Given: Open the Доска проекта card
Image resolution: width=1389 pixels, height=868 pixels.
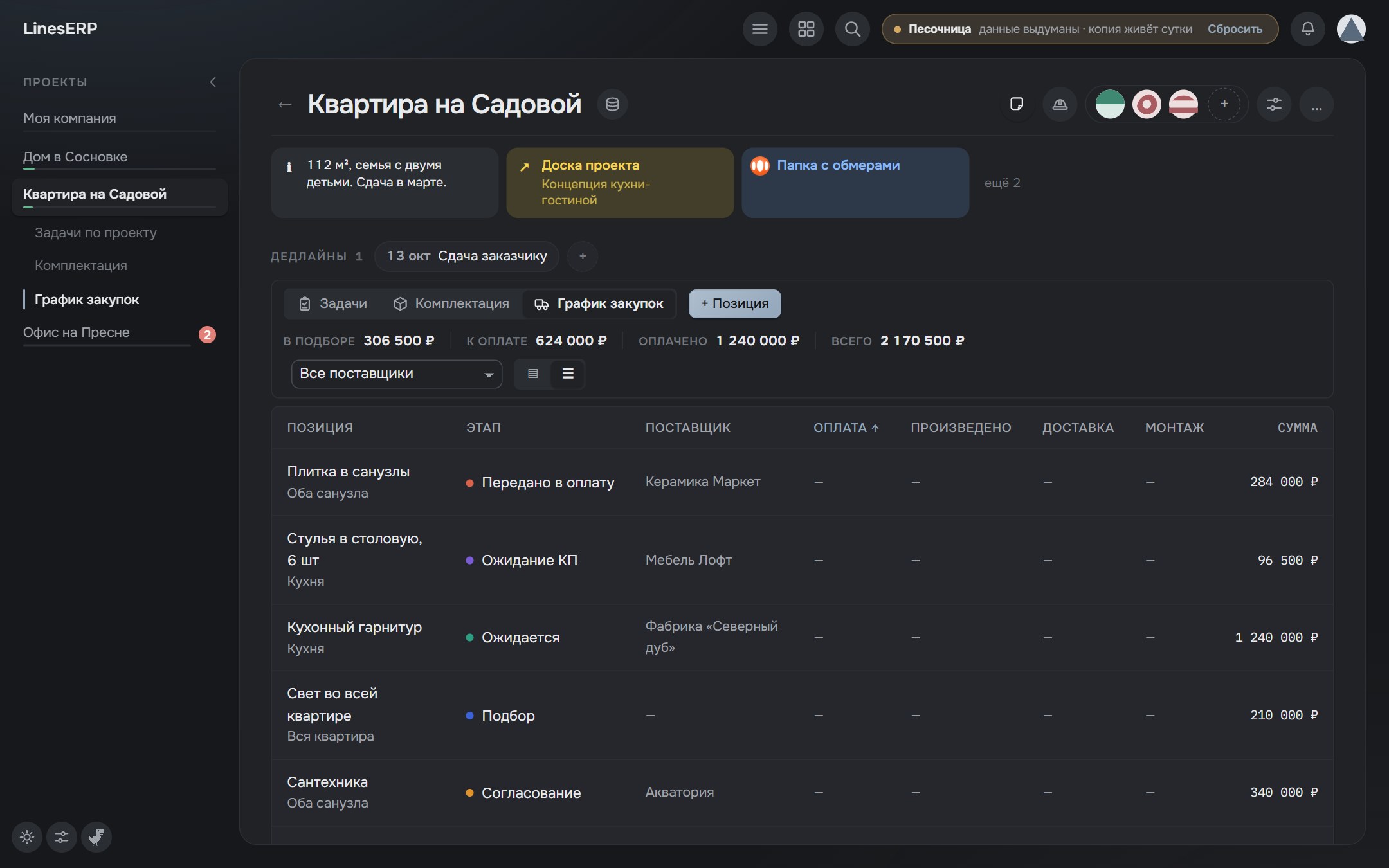Looking at the screenshot, I should pos(619,183).
